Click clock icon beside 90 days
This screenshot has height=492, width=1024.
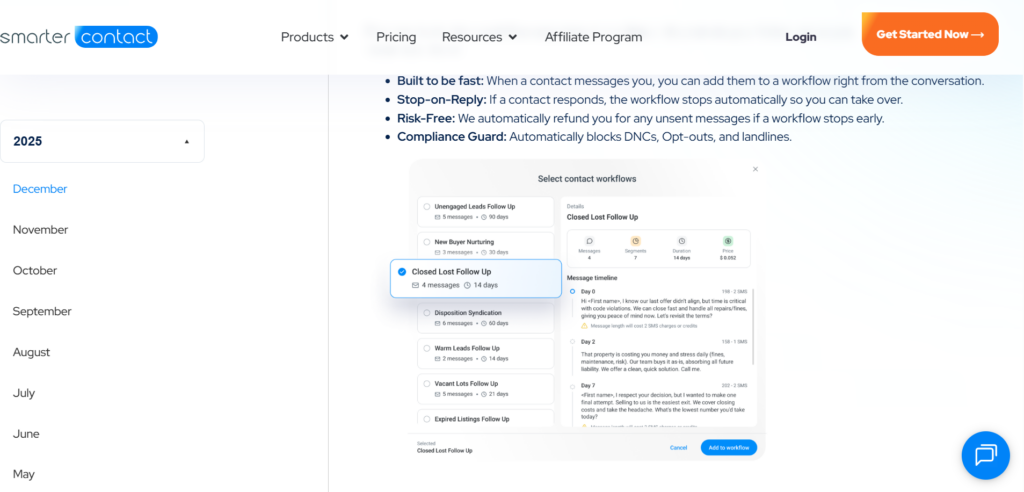[484, 217]
